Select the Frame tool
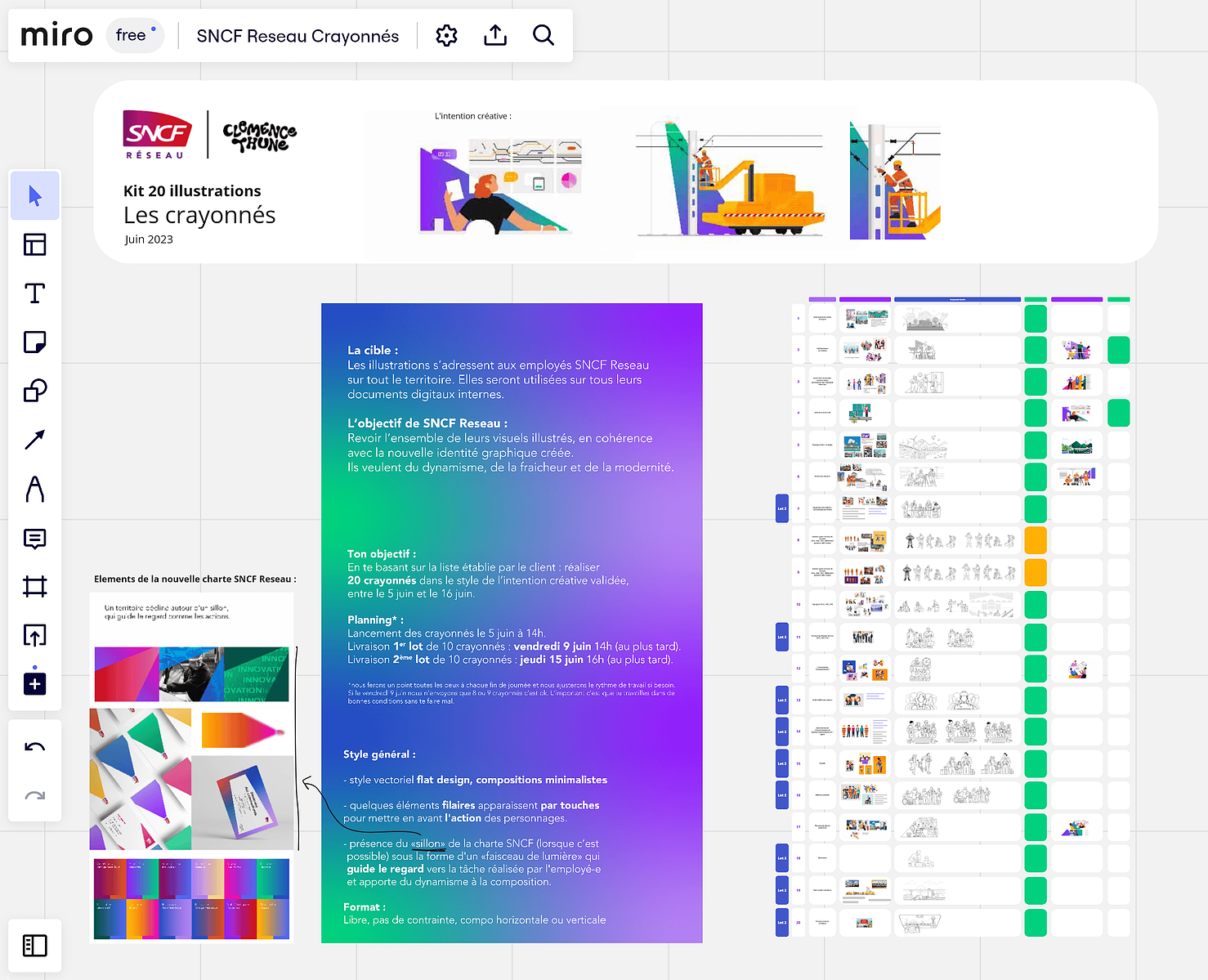This screenshot has height=980, width=1208. pyautogui.click(x=34, y=586)
